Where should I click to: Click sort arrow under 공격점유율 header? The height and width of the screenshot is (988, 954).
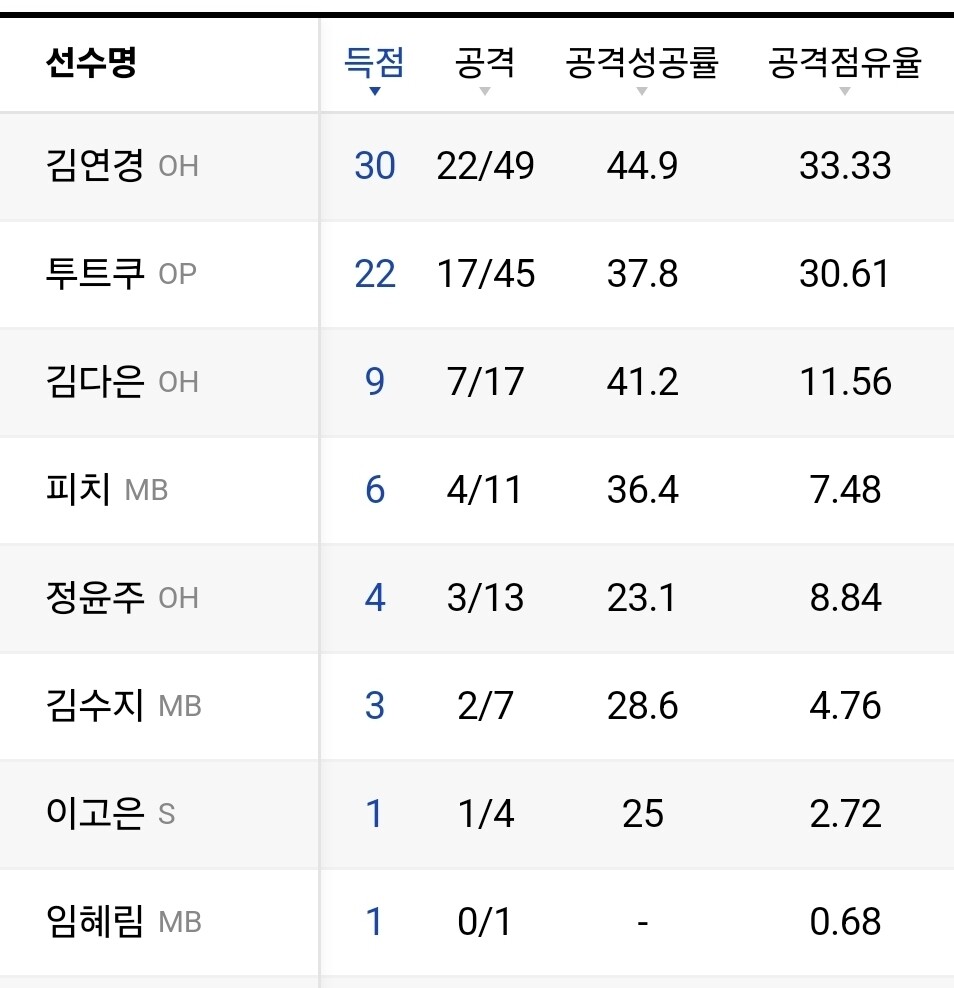pyautogui.click(x=845, y=92)
